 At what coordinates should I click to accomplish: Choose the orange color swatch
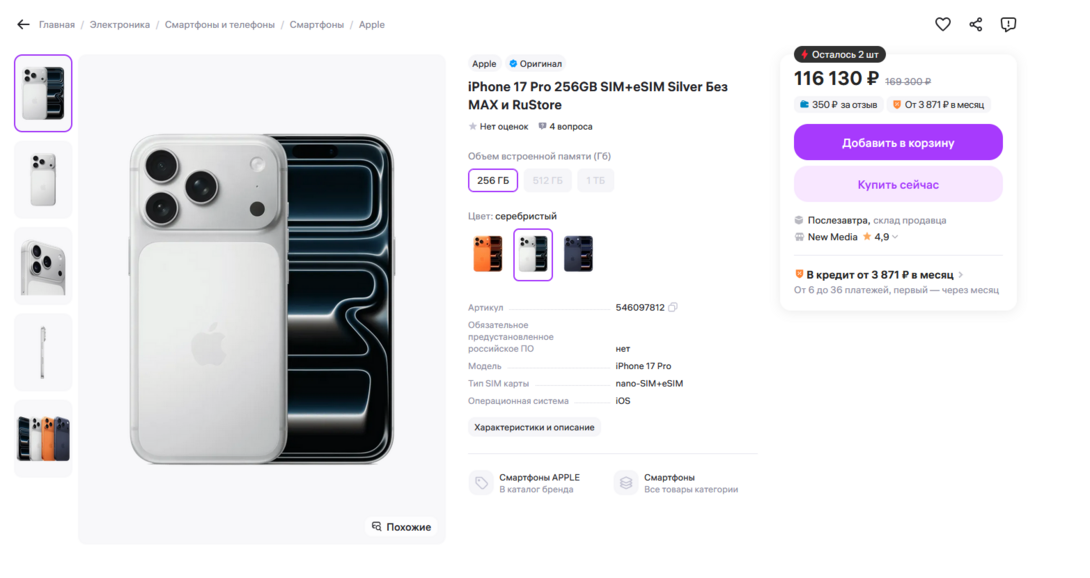point(487,254)
